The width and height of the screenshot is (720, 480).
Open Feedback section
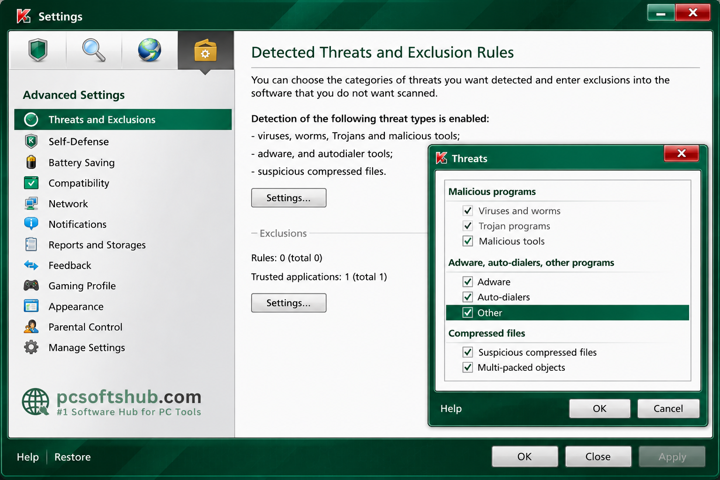tap(70, 265)
